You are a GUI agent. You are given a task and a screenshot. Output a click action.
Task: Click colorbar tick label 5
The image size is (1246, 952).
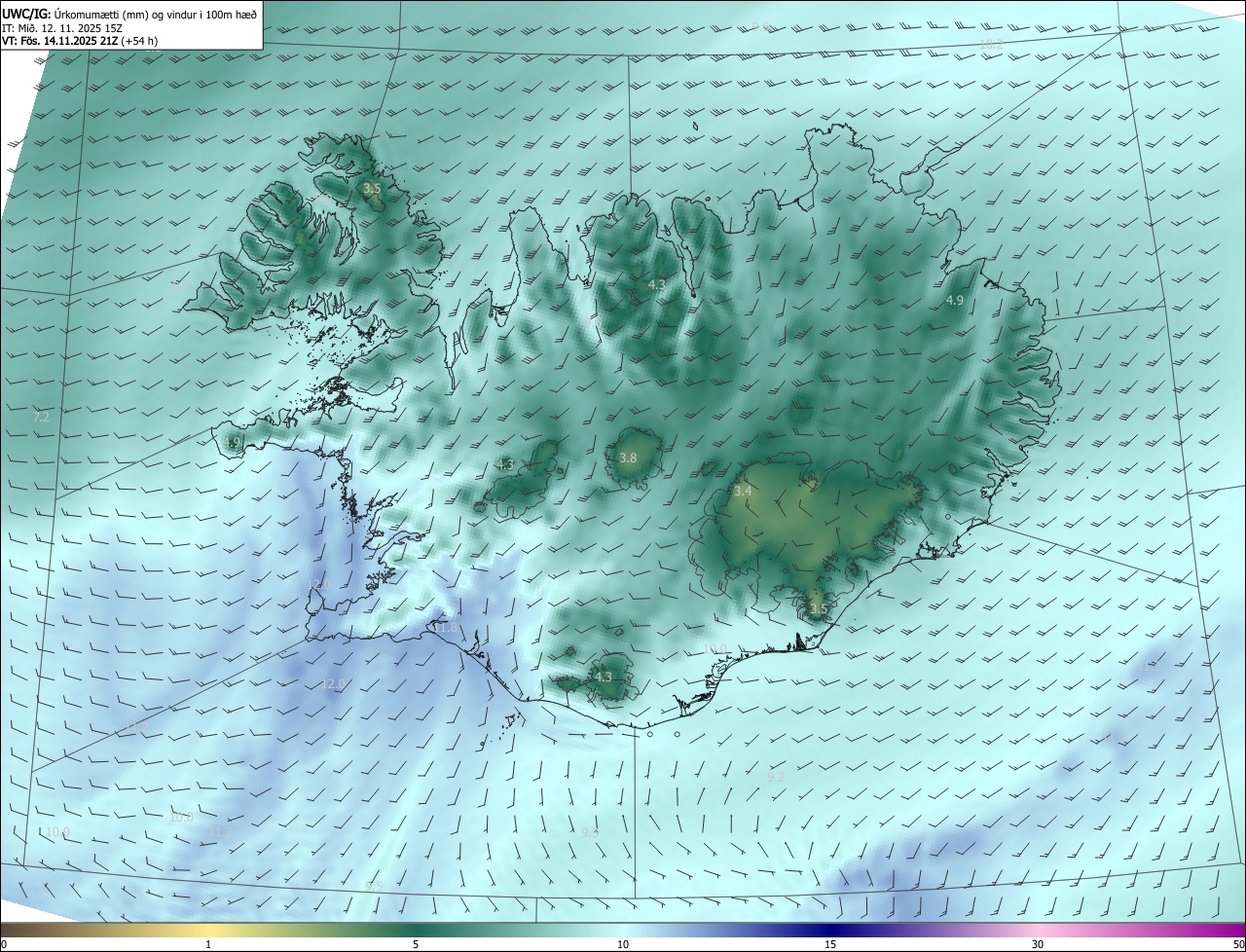coord(416,944)
